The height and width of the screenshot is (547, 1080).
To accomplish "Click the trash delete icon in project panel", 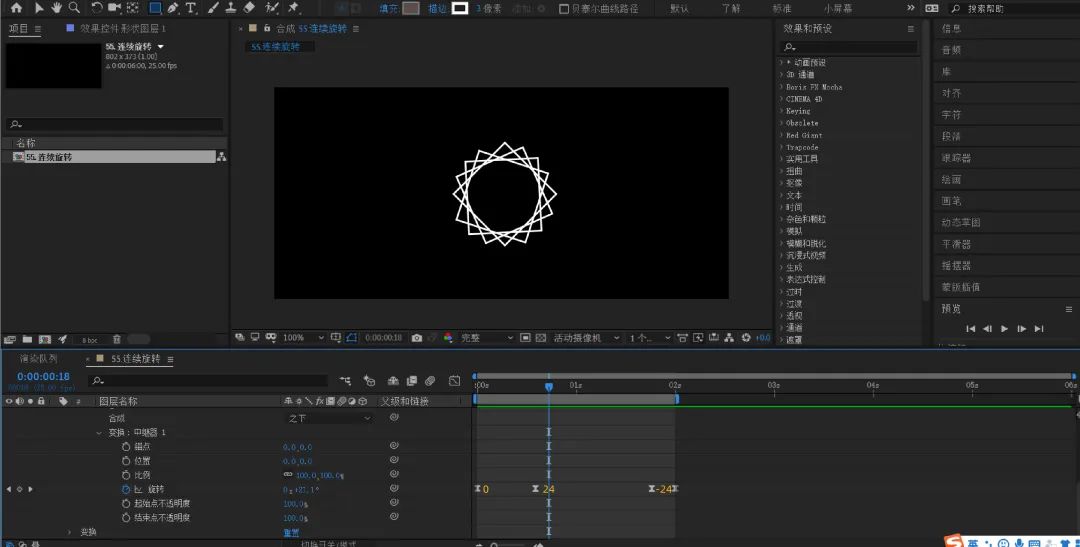I will tap(116, 339).
